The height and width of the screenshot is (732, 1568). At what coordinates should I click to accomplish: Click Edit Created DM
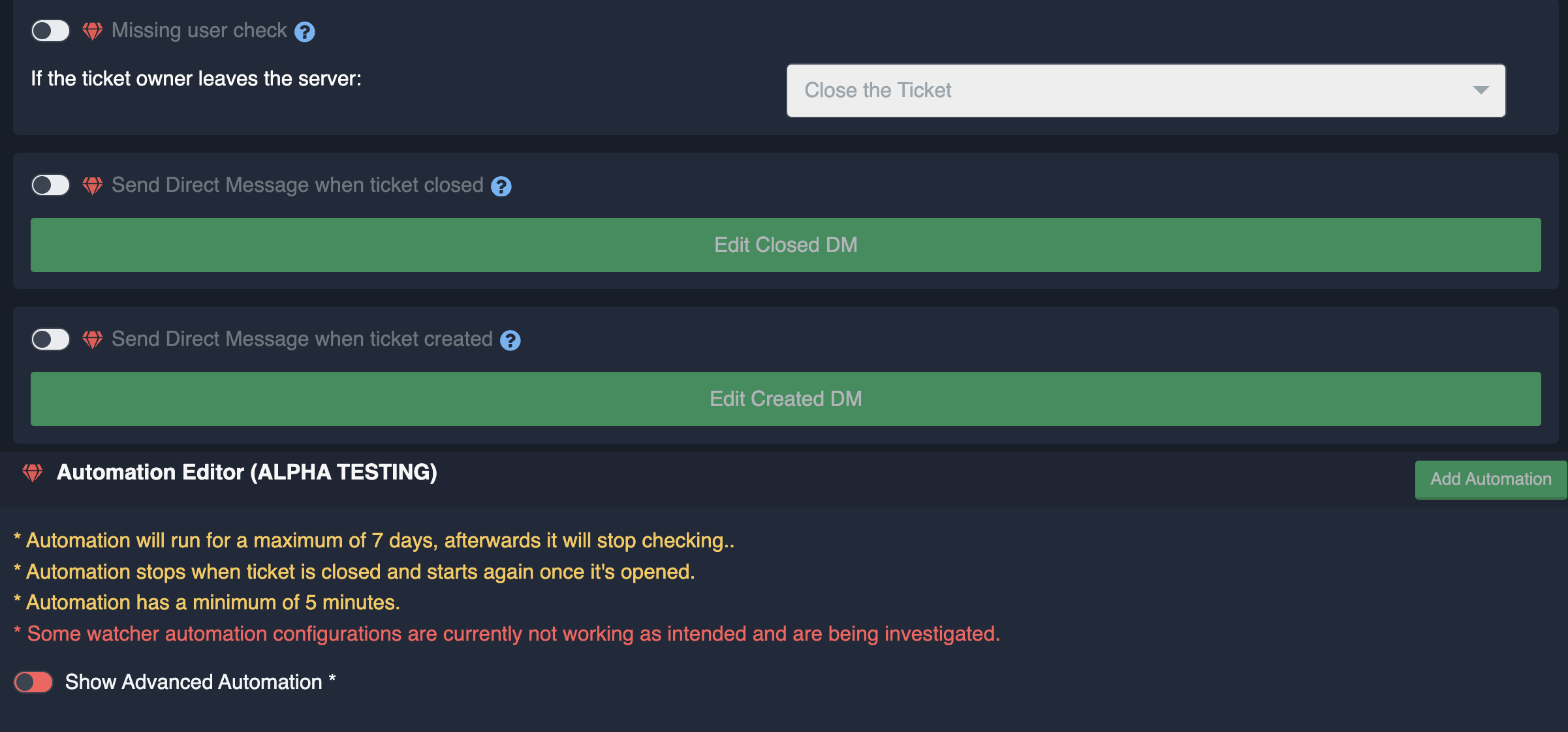point(785,399)
